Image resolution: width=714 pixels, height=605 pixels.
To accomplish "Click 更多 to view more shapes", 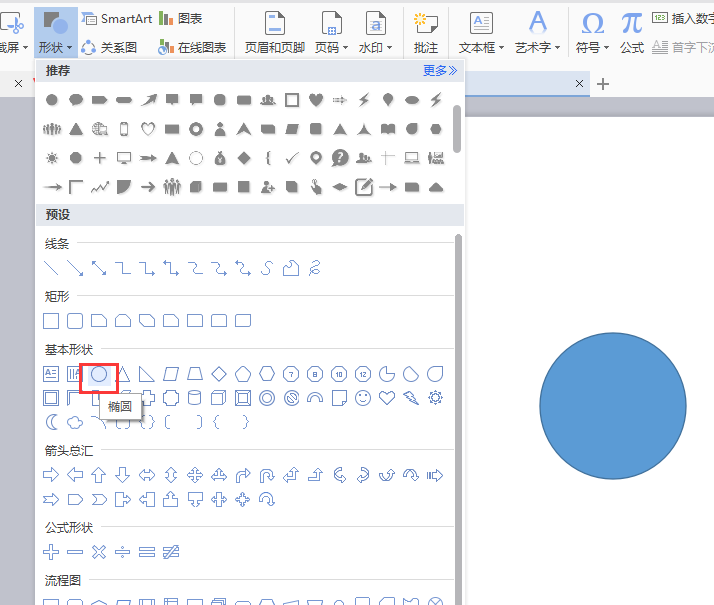I will (439, 71).
